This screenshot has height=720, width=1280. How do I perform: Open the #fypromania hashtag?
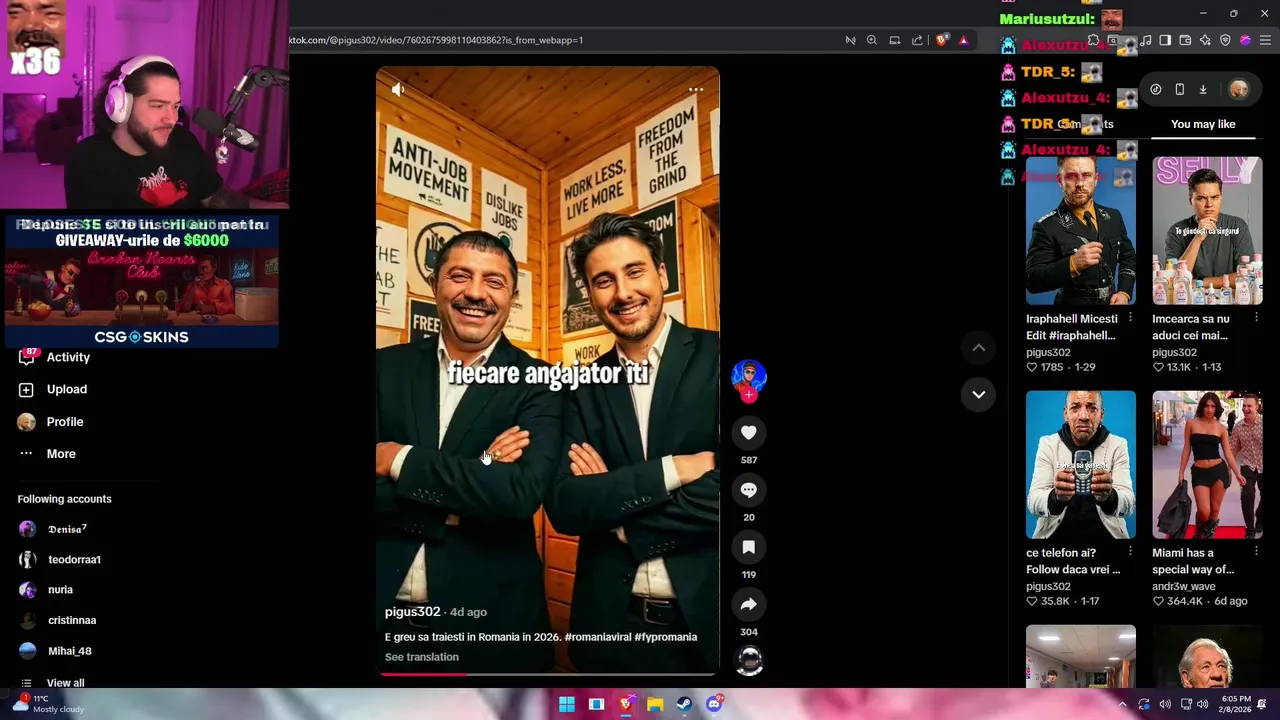tap(666, 637)
